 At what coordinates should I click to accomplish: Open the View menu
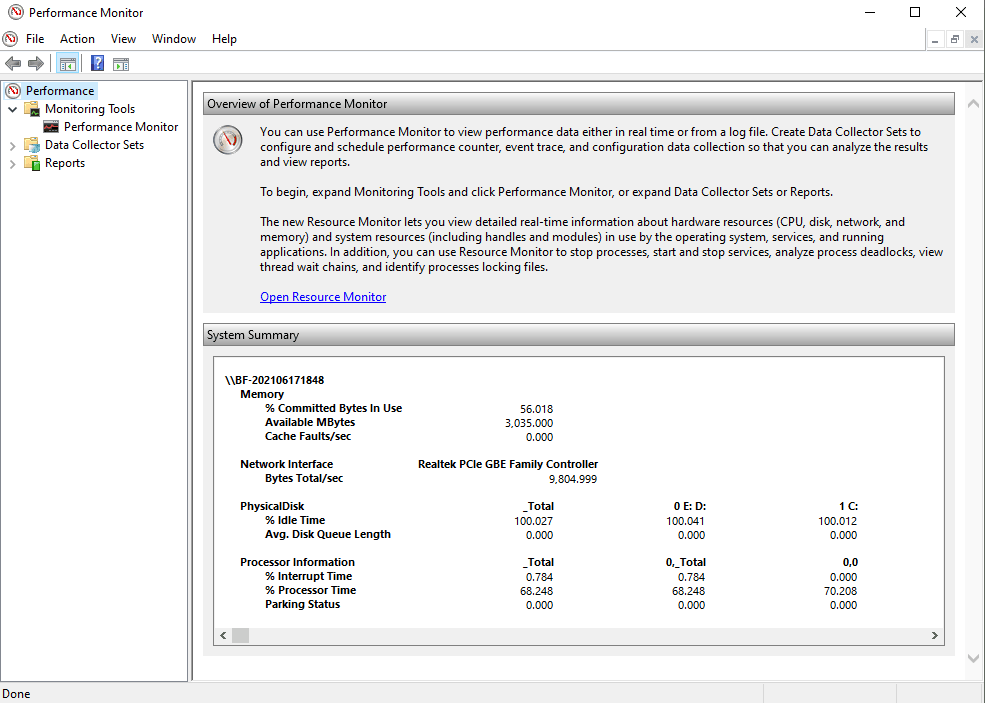[123, 38]
